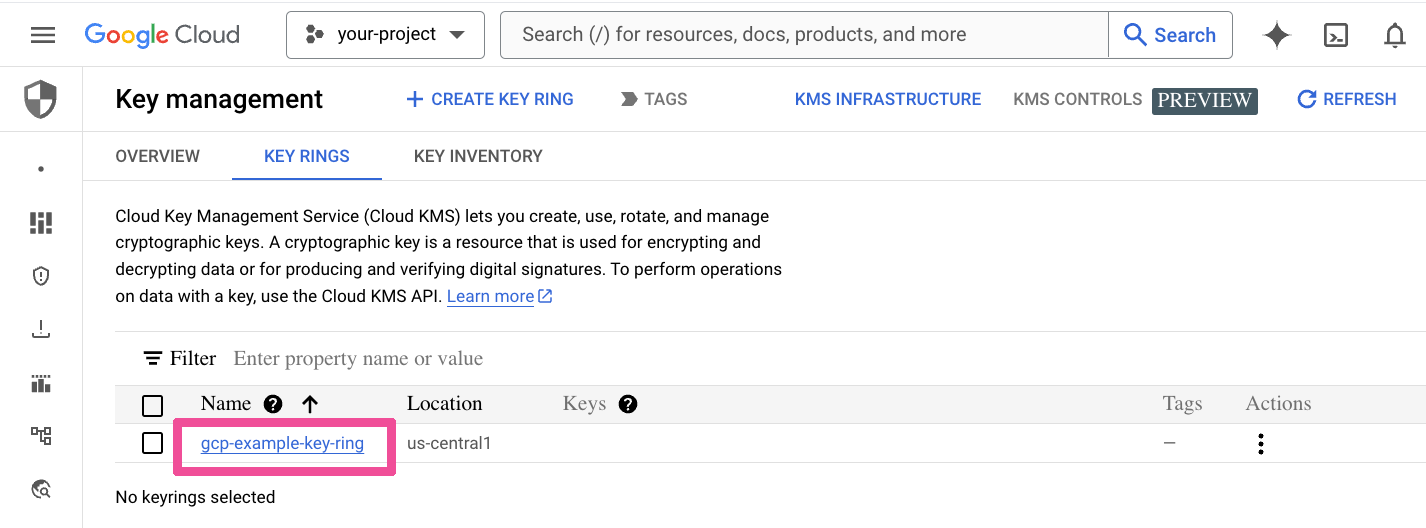Click the Google Cloud logo
This screenshot has height=528, width=1426.
tap(162, 35)
